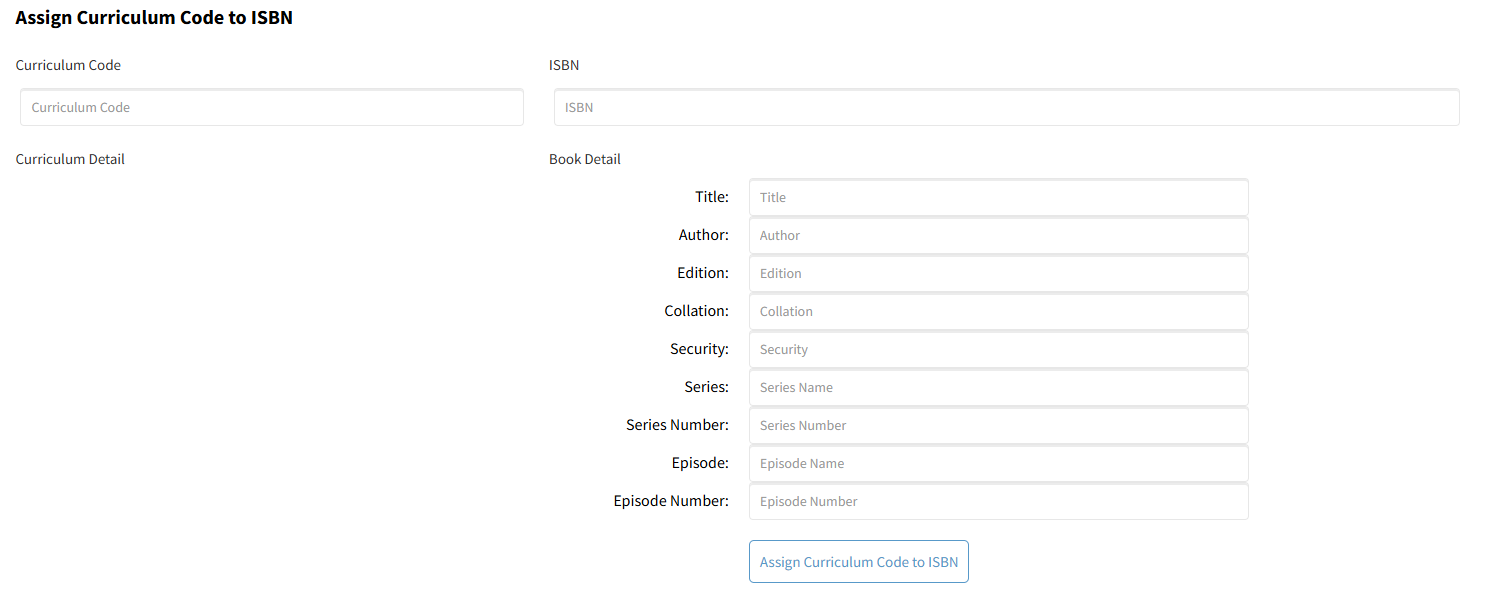Click the 'Curriculum Detail' label text
The height and width of the screenshot is (610, 1485).
[70, 159]
